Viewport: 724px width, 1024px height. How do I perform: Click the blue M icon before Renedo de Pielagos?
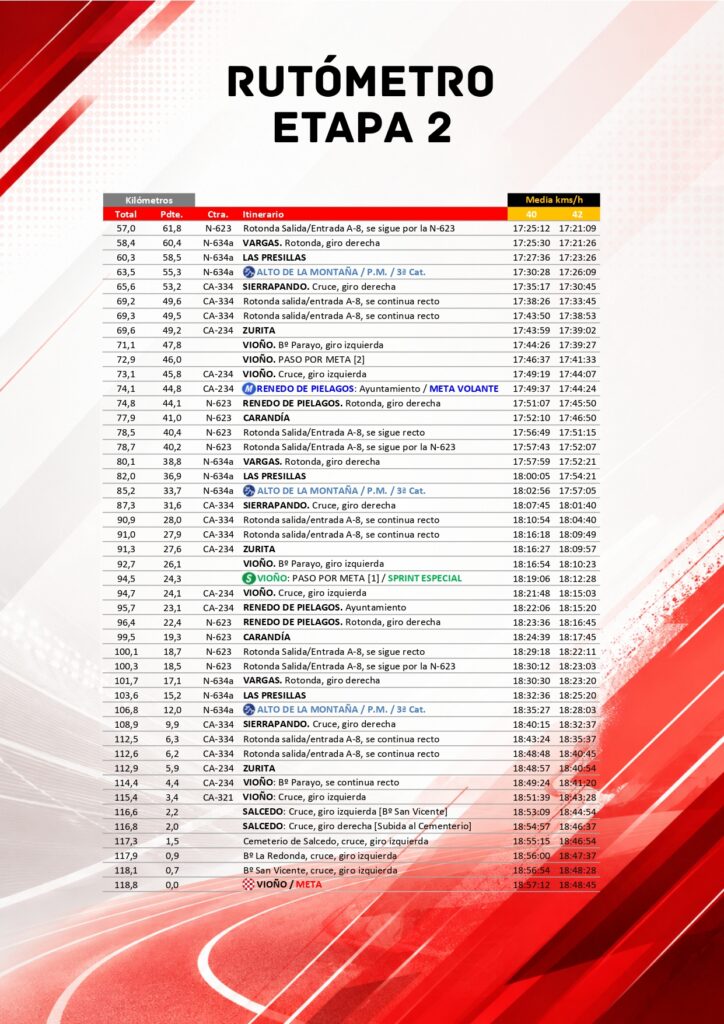point(248,389)
